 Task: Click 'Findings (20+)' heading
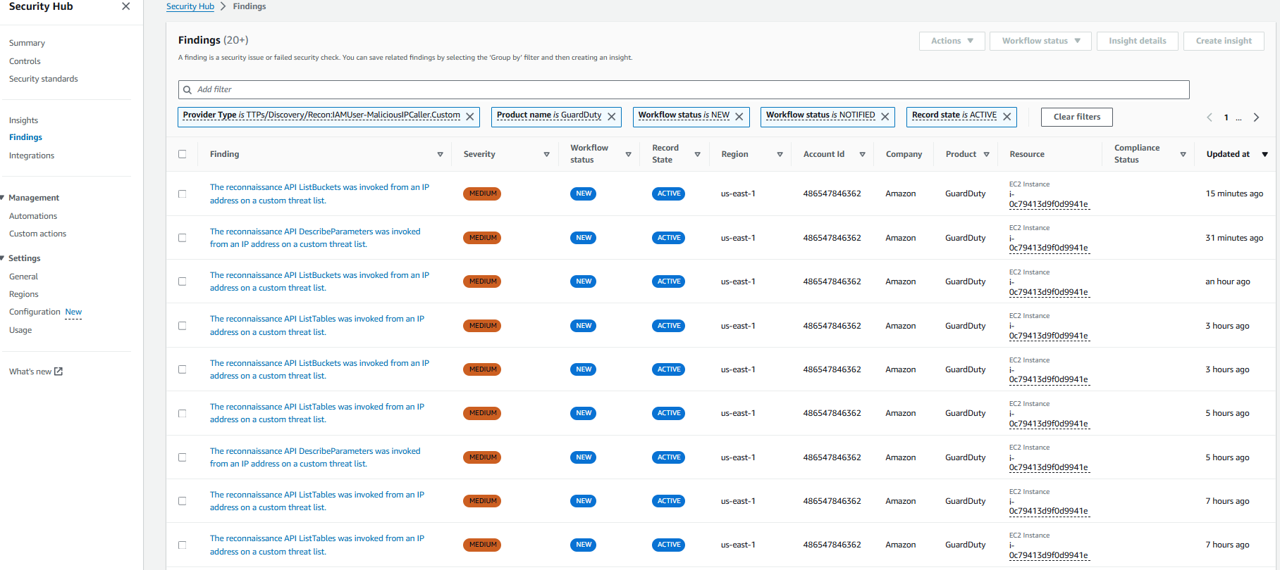213,40
